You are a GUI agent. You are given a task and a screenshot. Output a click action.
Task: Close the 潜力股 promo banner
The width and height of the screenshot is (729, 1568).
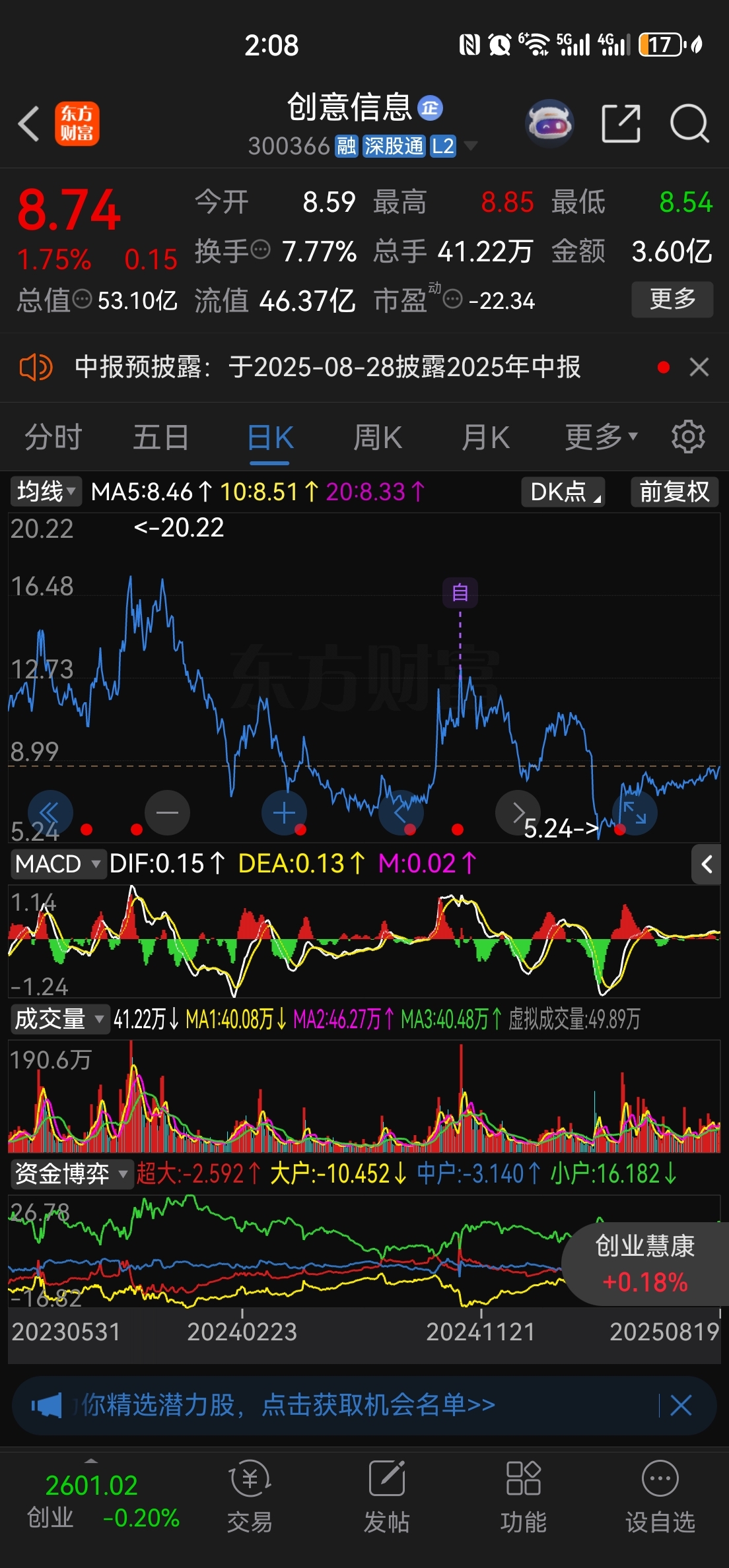681,1405
